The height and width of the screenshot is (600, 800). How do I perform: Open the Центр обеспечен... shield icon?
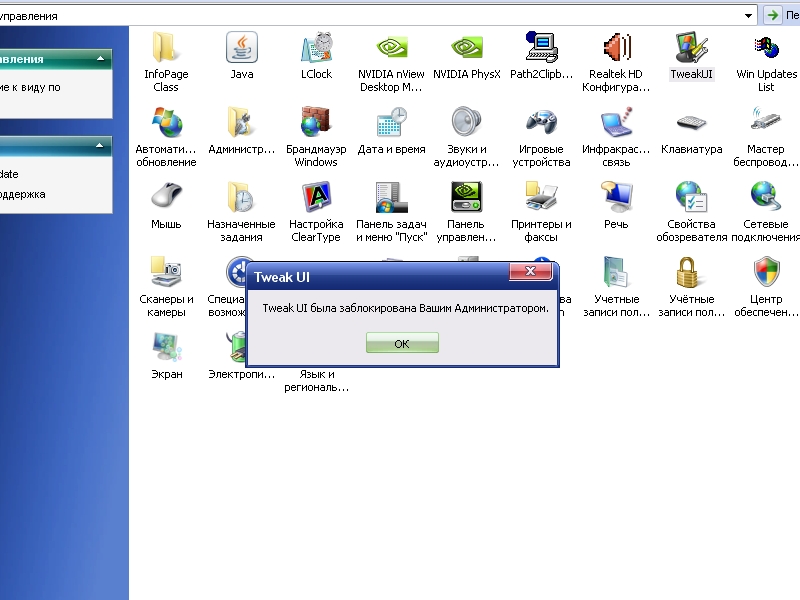(766, 272)
